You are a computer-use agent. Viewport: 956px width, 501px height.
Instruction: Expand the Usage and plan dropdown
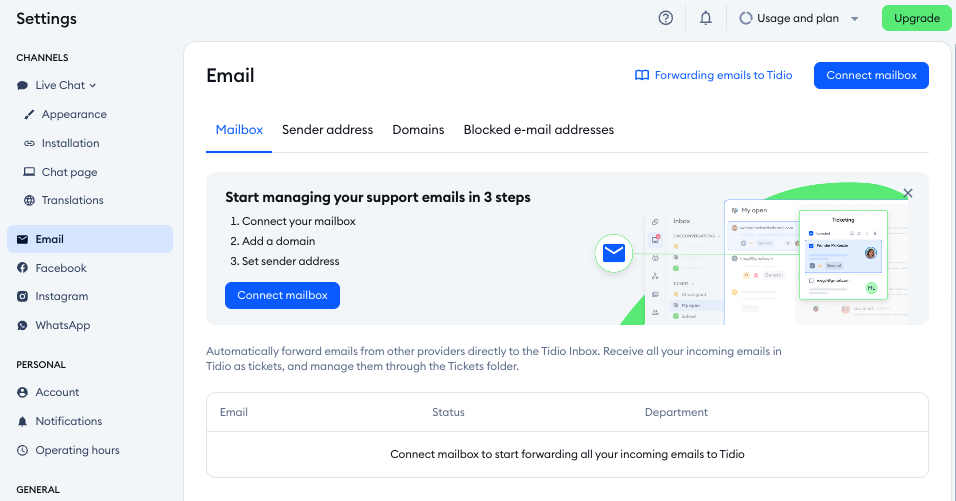(x=799, y=18)
